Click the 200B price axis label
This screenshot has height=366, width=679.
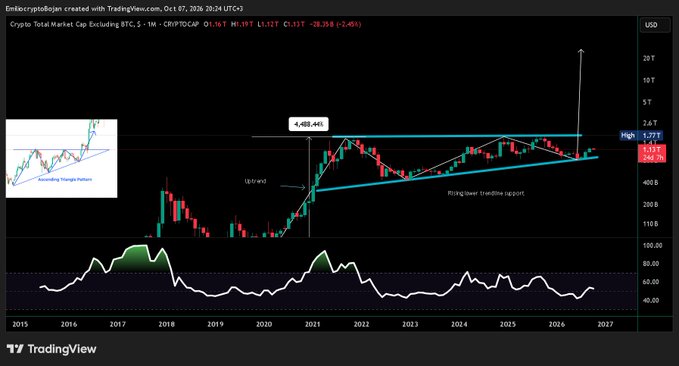tap(650, 204)
